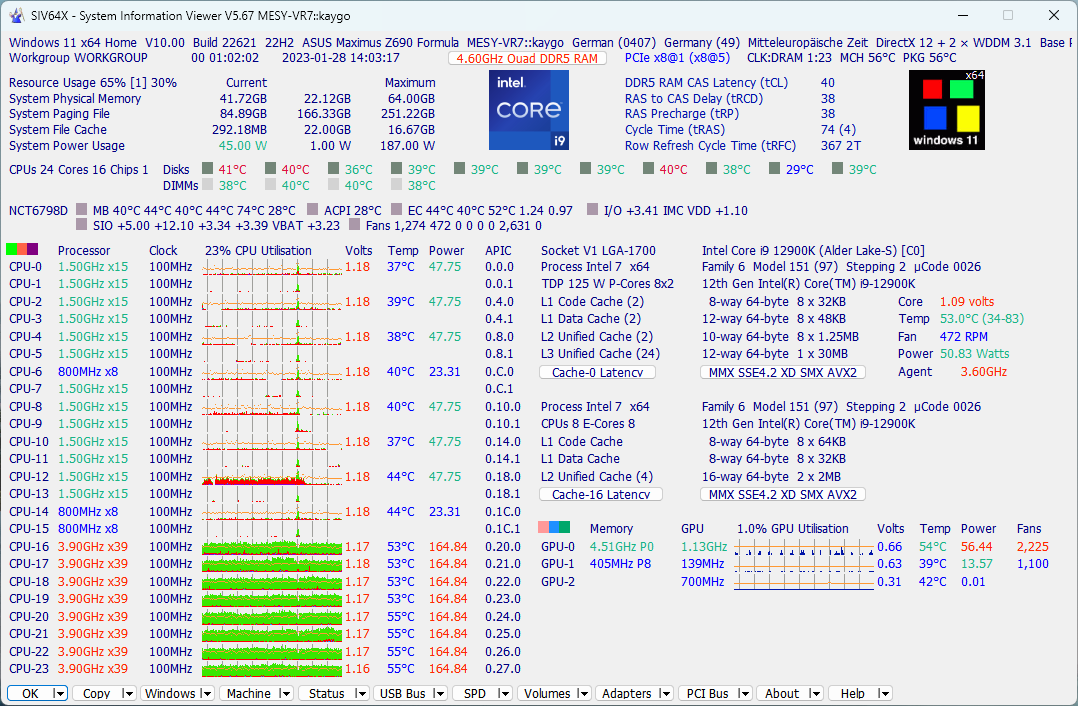This screenshot has height=706, width=1078.
Task: Open the Cache-16 Latency button
Action: pyautogui.click(x=601, y=494)
